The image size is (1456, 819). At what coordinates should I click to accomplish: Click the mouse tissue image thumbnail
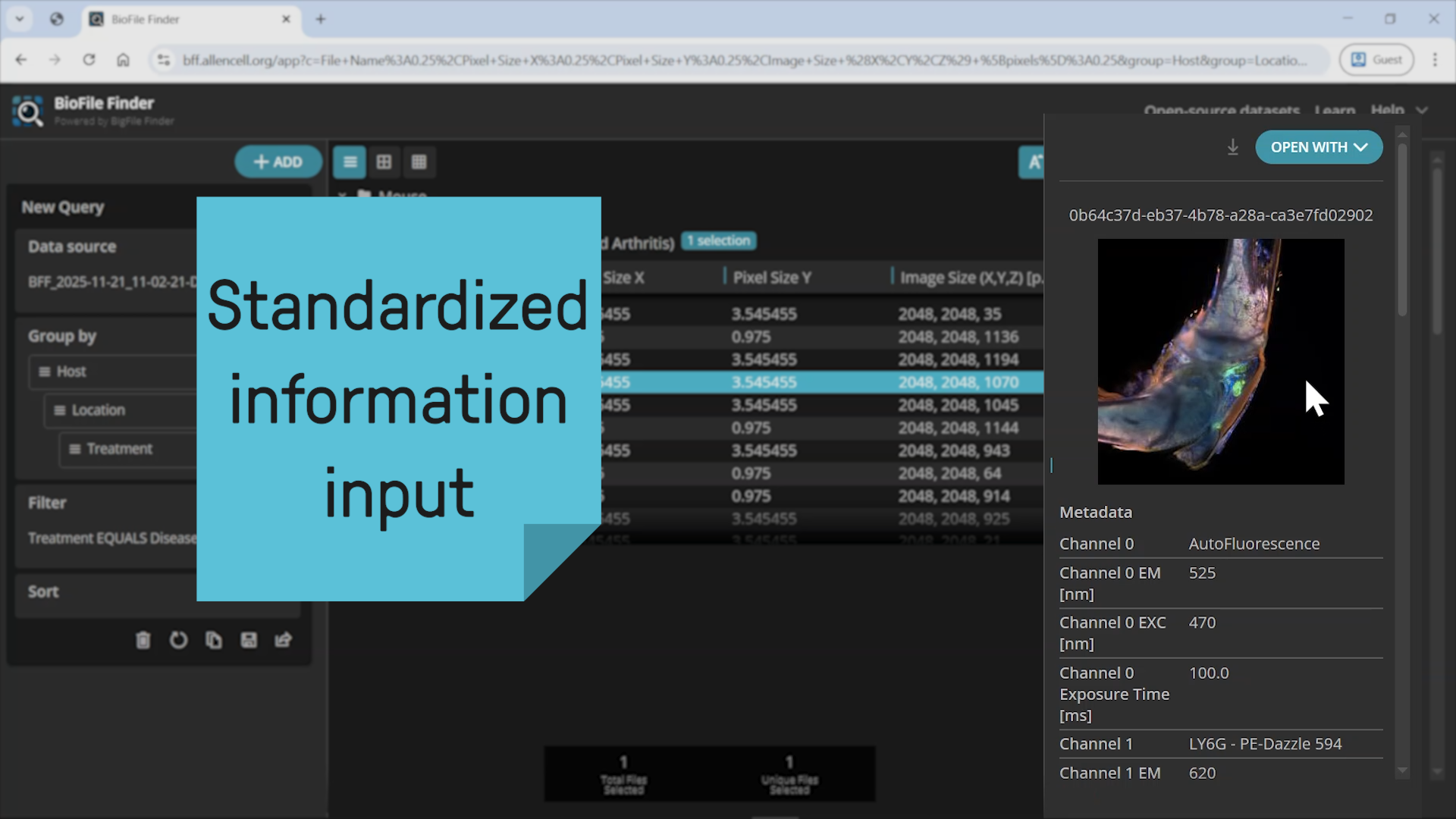[x=1220, y=362]
